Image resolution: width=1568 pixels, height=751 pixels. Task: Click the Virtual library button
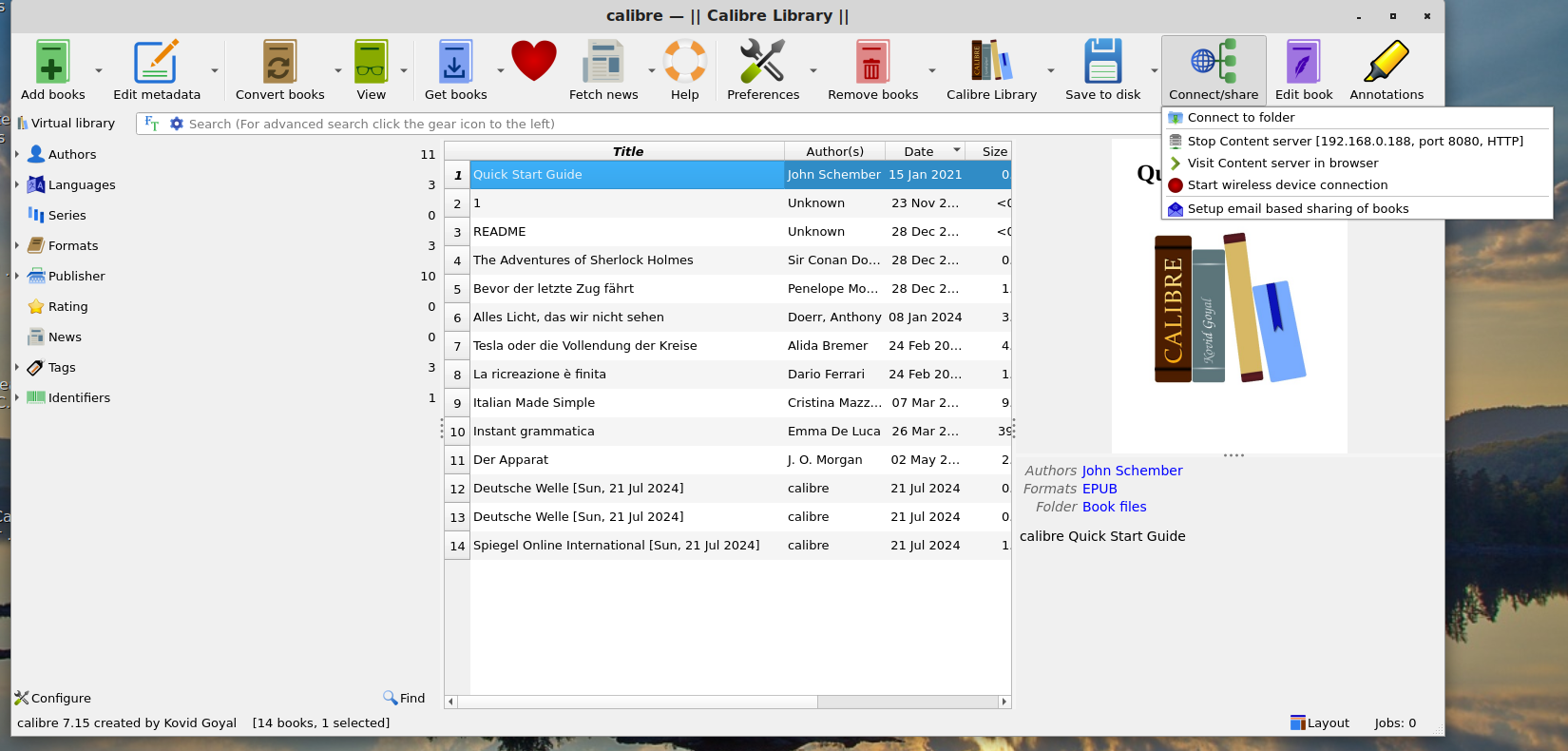[x=66, y=124]
